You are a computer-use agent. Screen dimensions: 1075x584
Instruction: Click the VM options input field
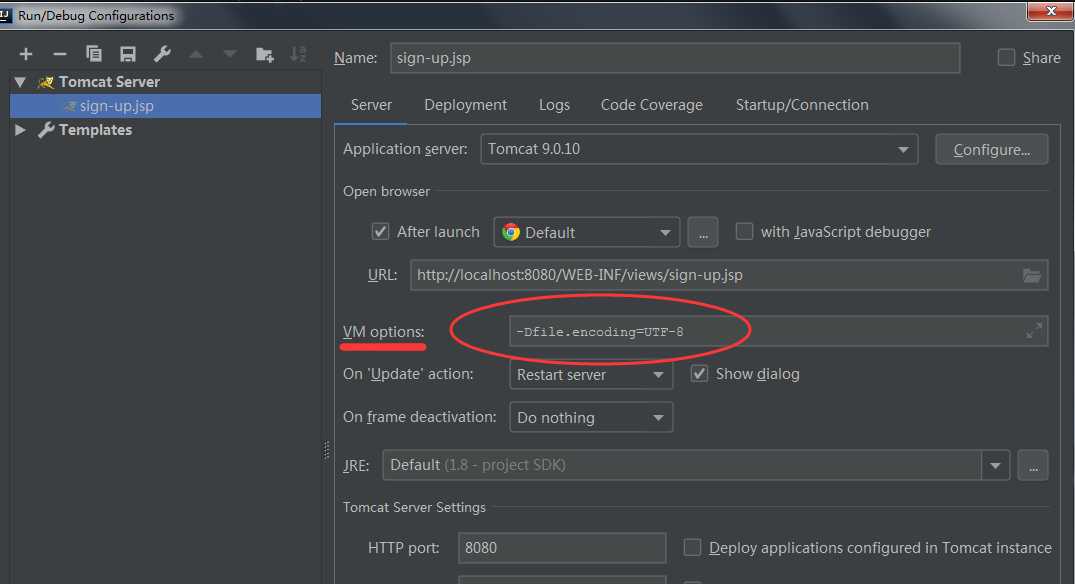coord(778,331)
